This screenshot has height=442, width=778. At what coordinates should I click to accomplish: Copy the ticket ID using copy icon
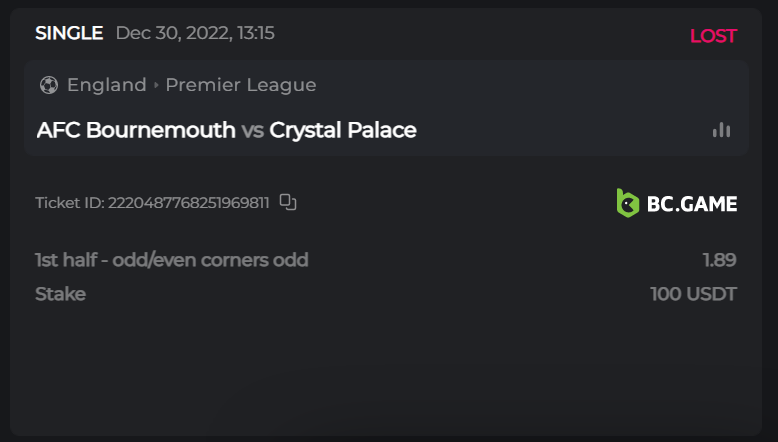click(288, 203)
